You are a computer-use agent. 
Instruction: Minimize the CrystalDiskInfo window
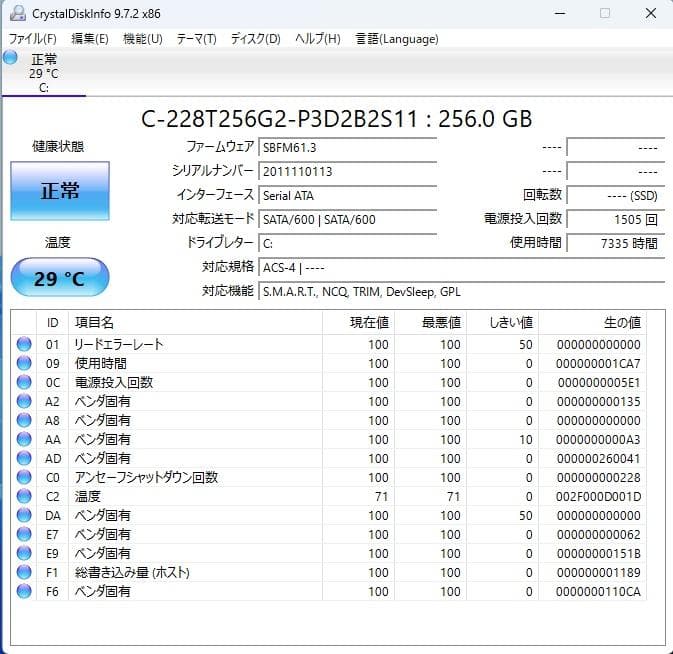pyautogui.click(x=560, y=13)
